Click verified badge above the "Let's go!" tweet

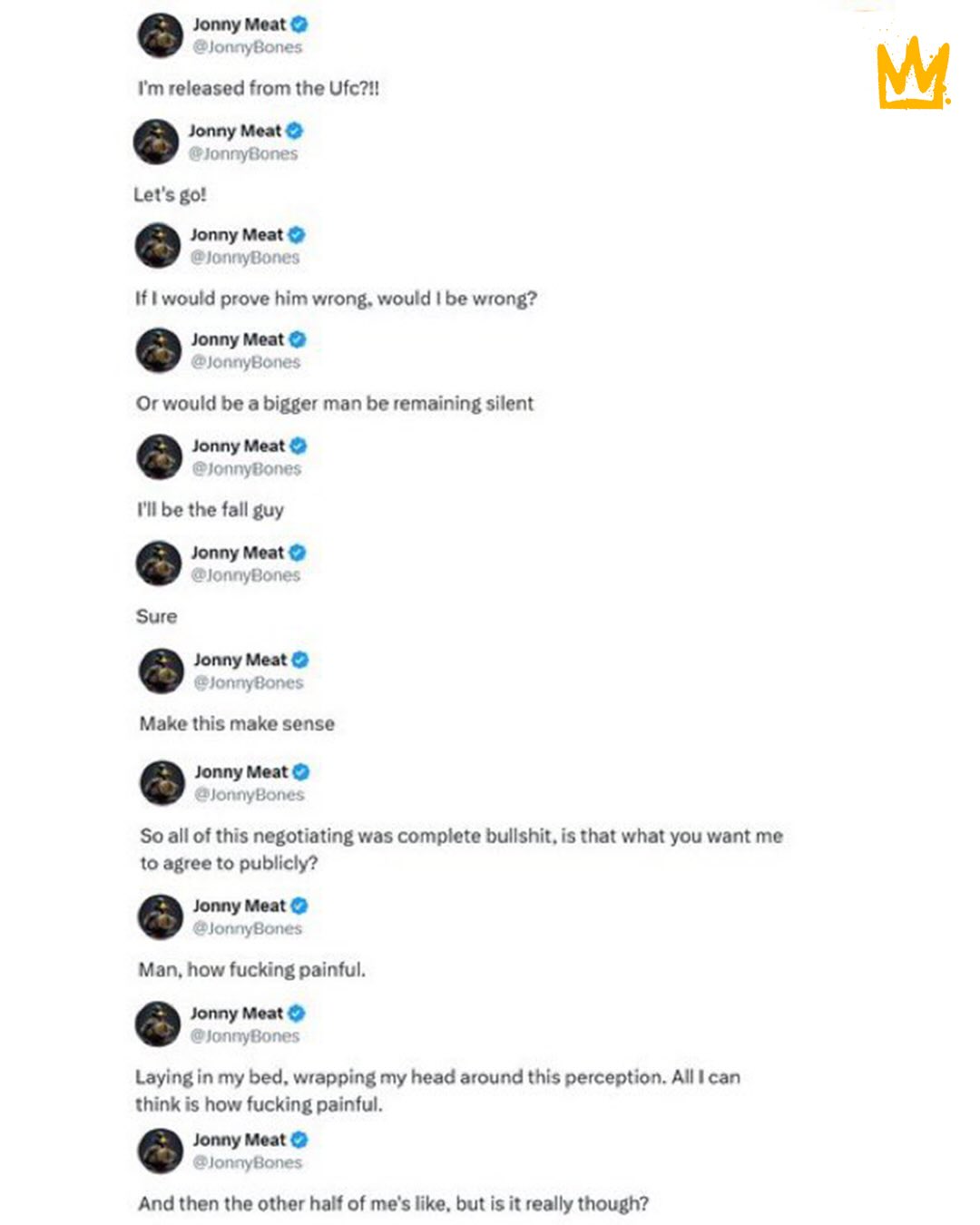(294, 131)
